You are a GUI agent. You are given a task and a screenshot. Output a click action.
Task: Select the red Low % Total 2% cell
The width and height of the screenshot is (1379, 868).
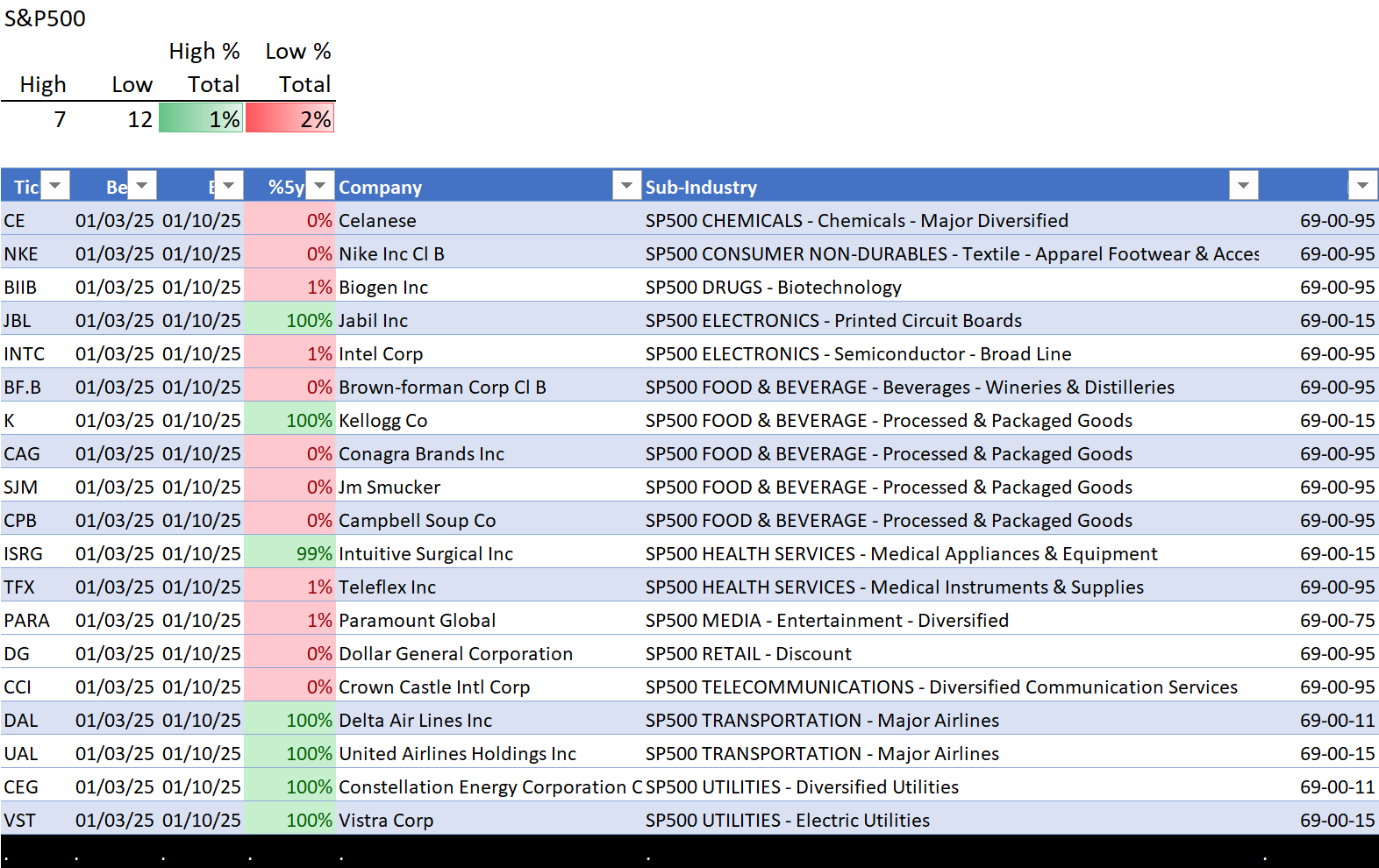point(290,119)
